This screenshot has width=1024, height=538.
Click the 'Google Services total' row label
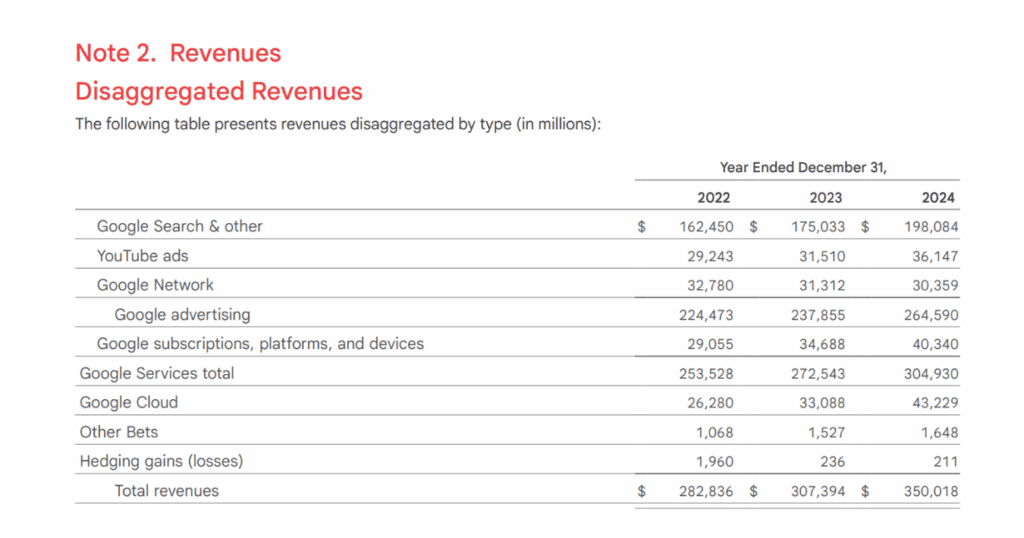click(x=157, y=373)
